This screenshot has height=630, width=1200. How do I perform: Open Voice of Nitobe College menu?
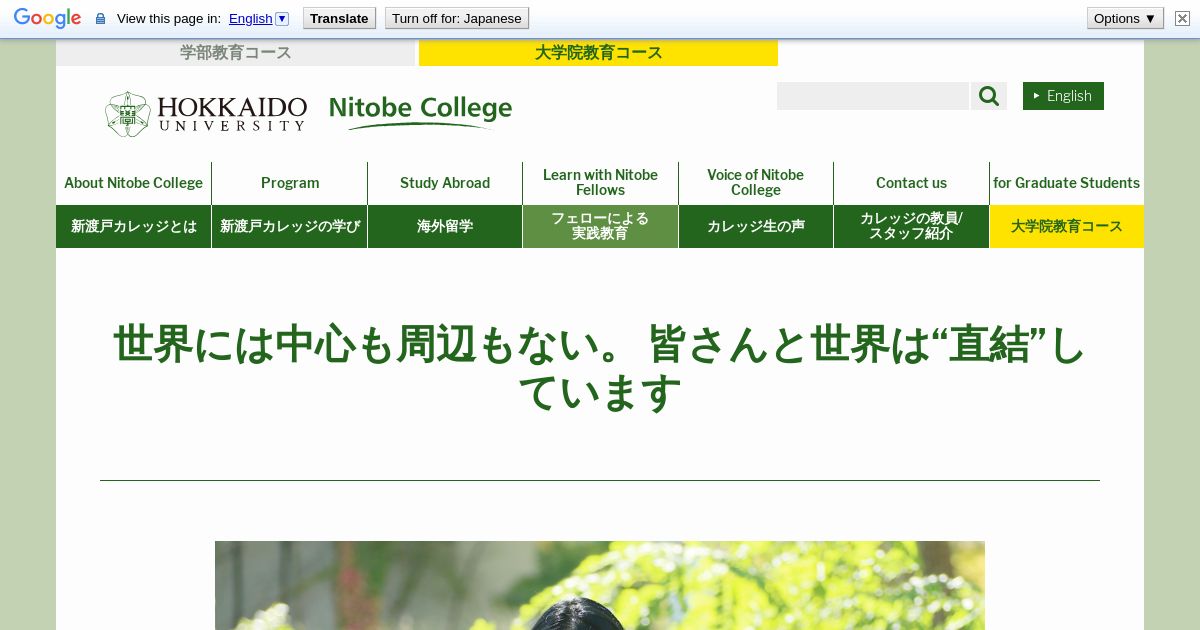[x=756, y=183]
